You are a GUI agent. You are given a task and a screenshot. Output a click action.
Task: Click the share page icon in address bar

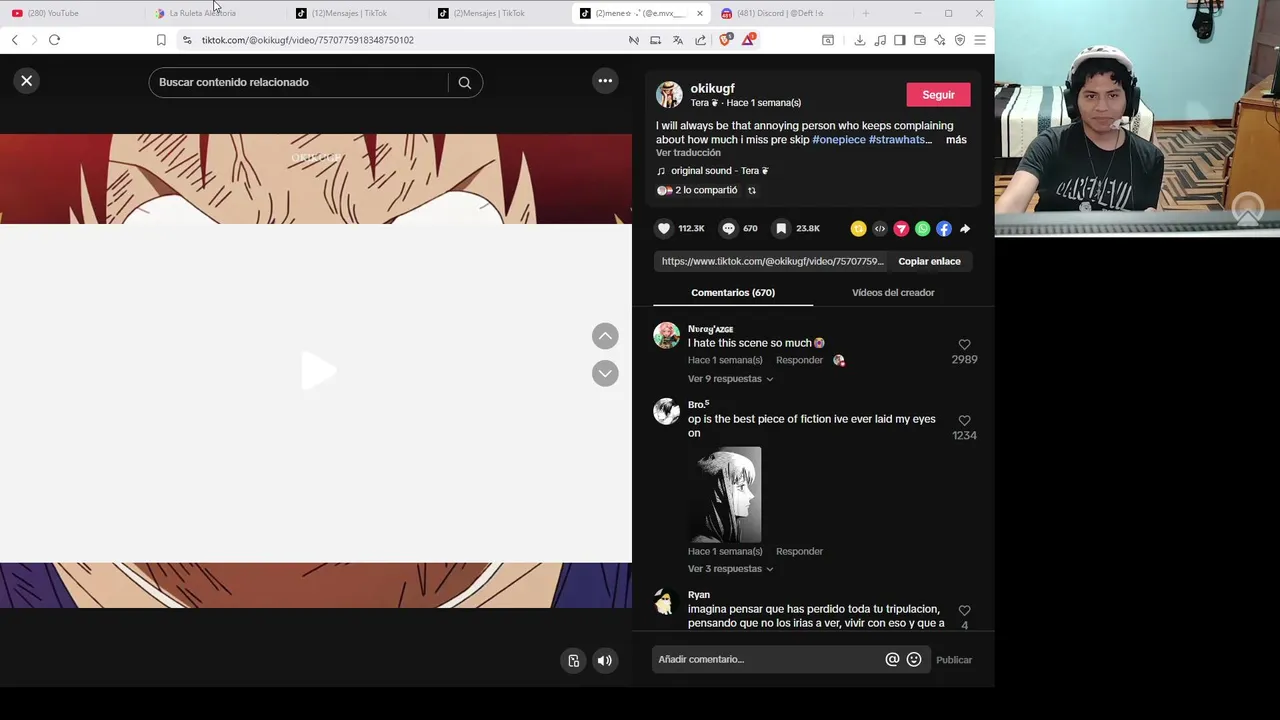click(x=700, y=40)
